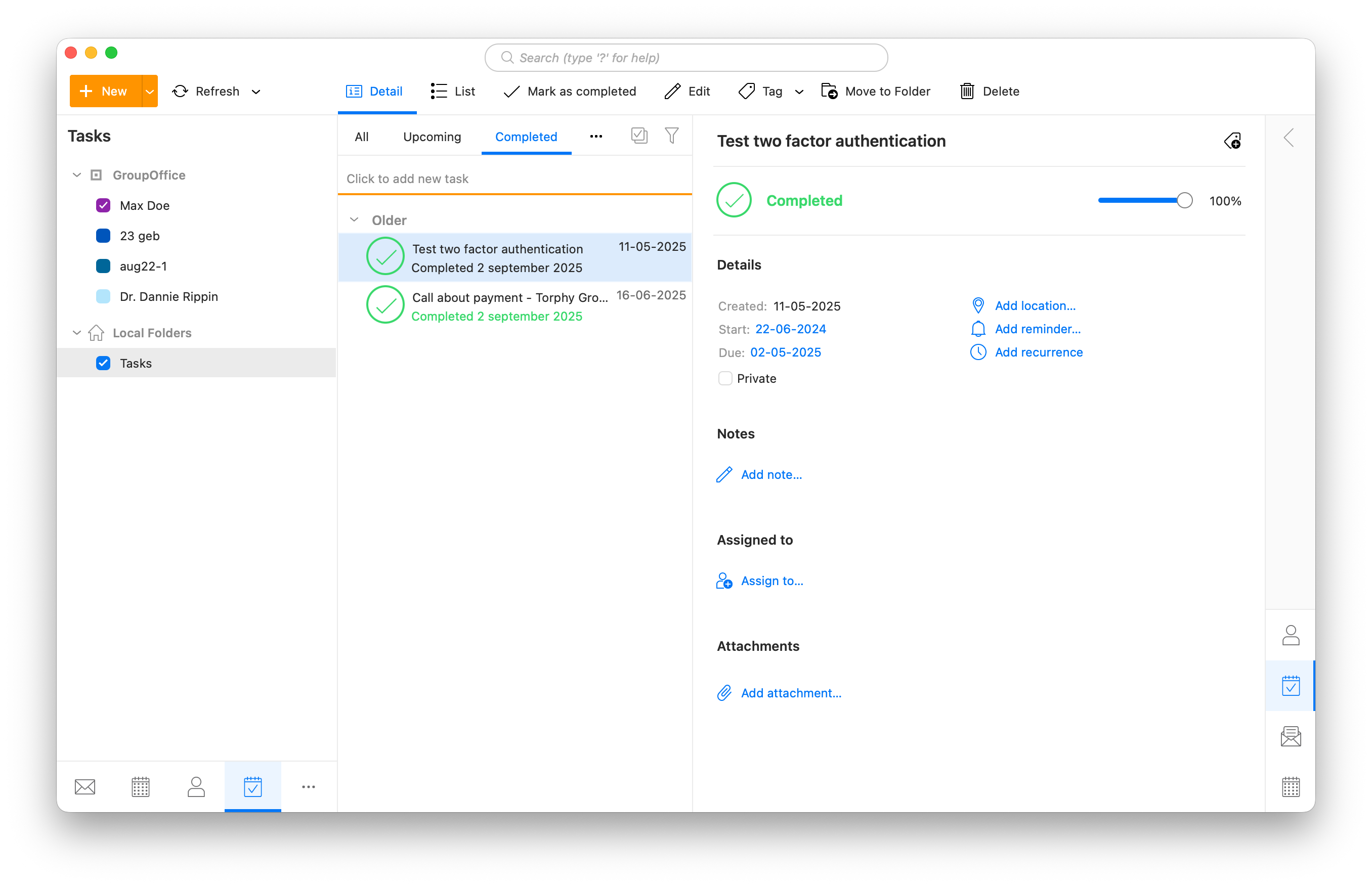This screenshot has height=887, width=1372.
Task: Open the Contacts module from the bottom bar
Action: pos(196,786)
